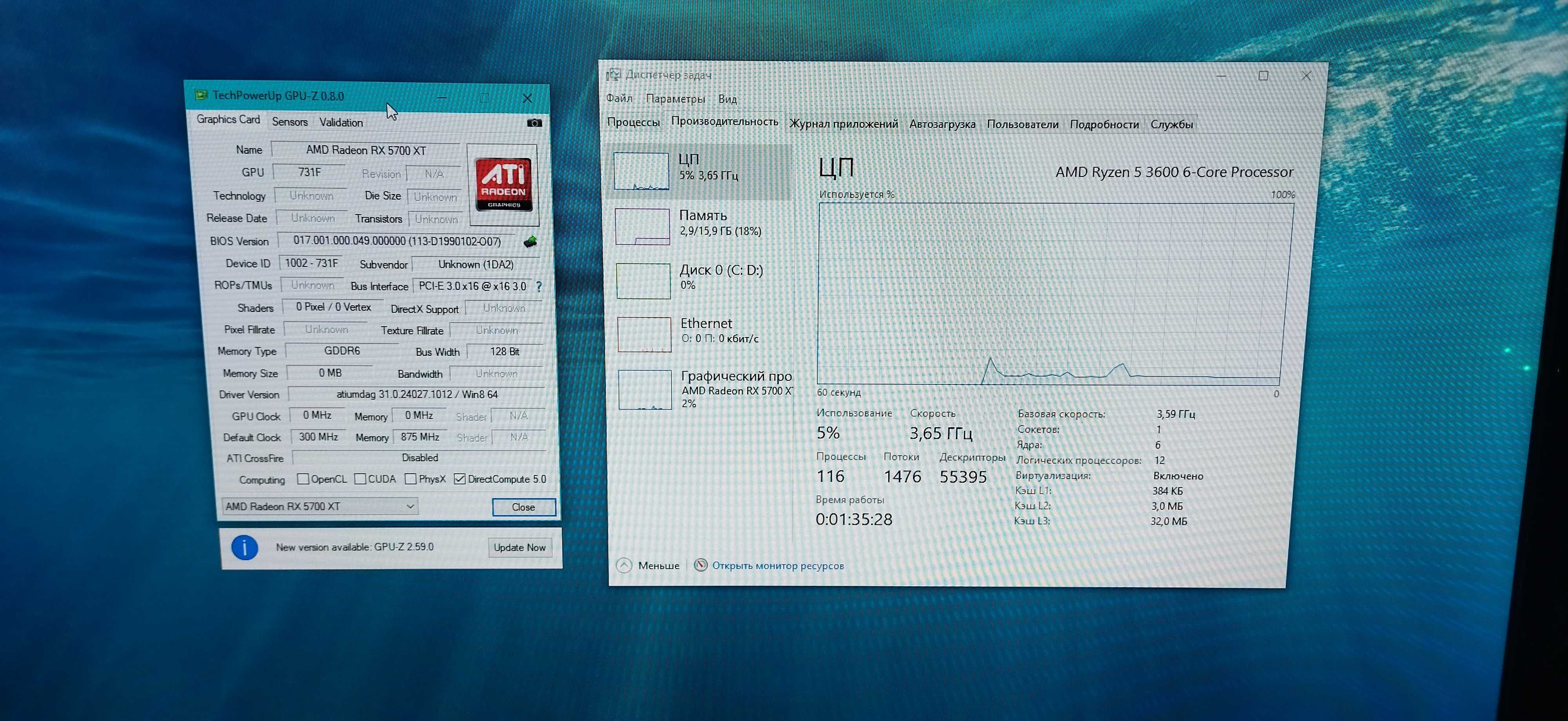Click the resource monitor icon

pyautogui.click(x=701, y=565)
